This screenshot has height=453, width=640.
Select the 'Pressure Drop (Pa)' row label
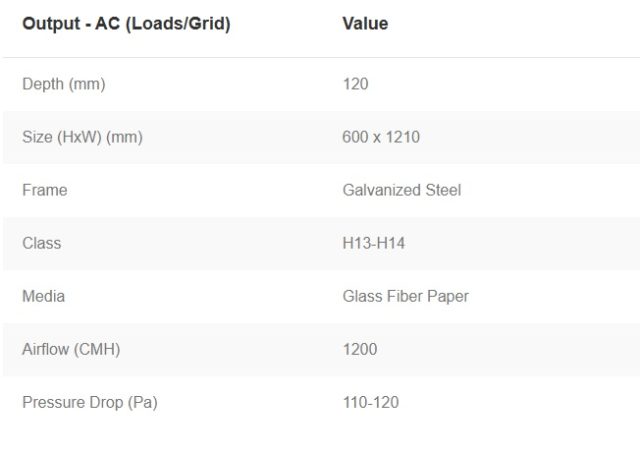(90, 403)
